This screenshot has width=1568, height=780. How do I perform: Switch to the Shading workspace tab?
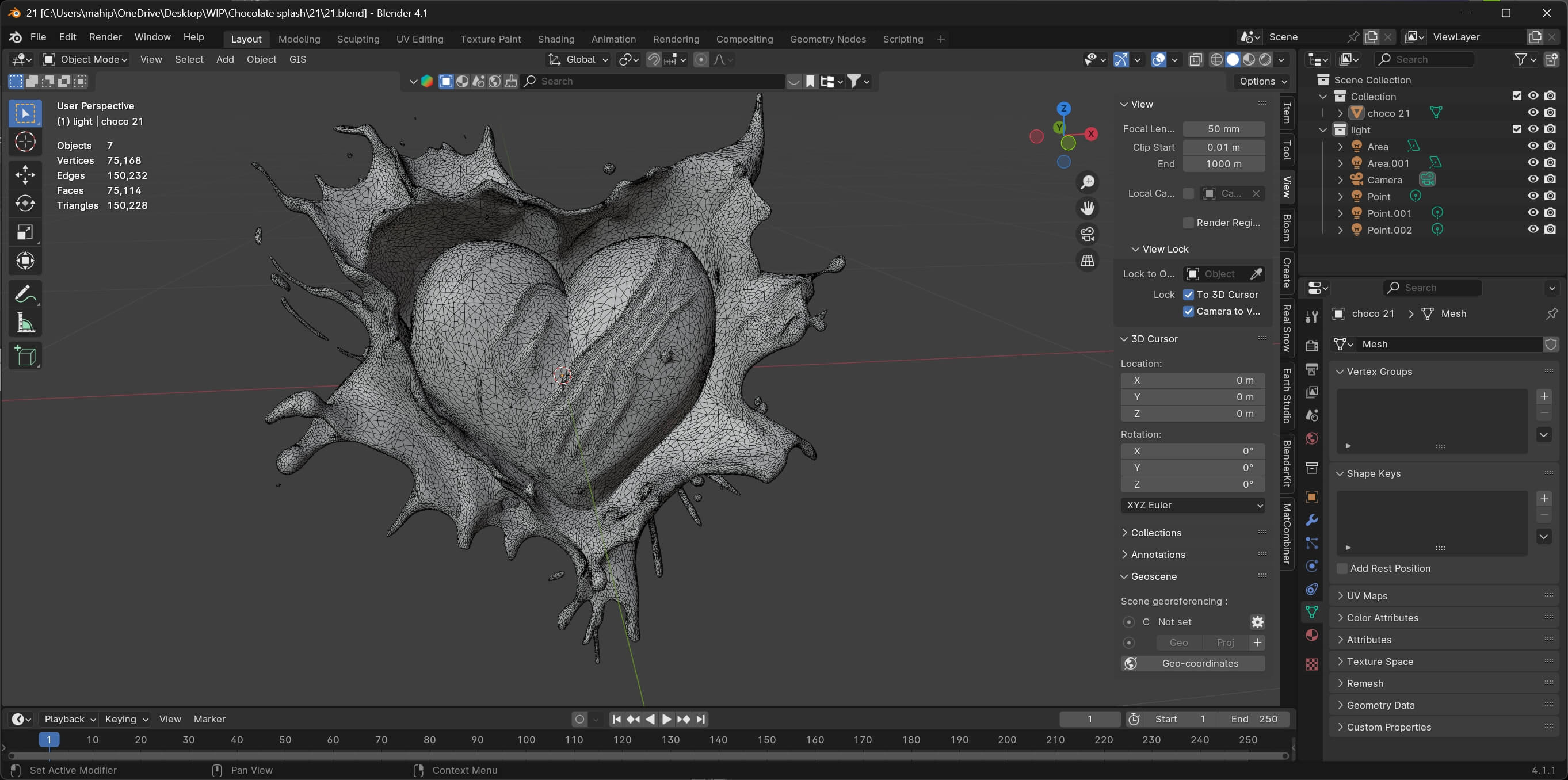pos(555,39)
